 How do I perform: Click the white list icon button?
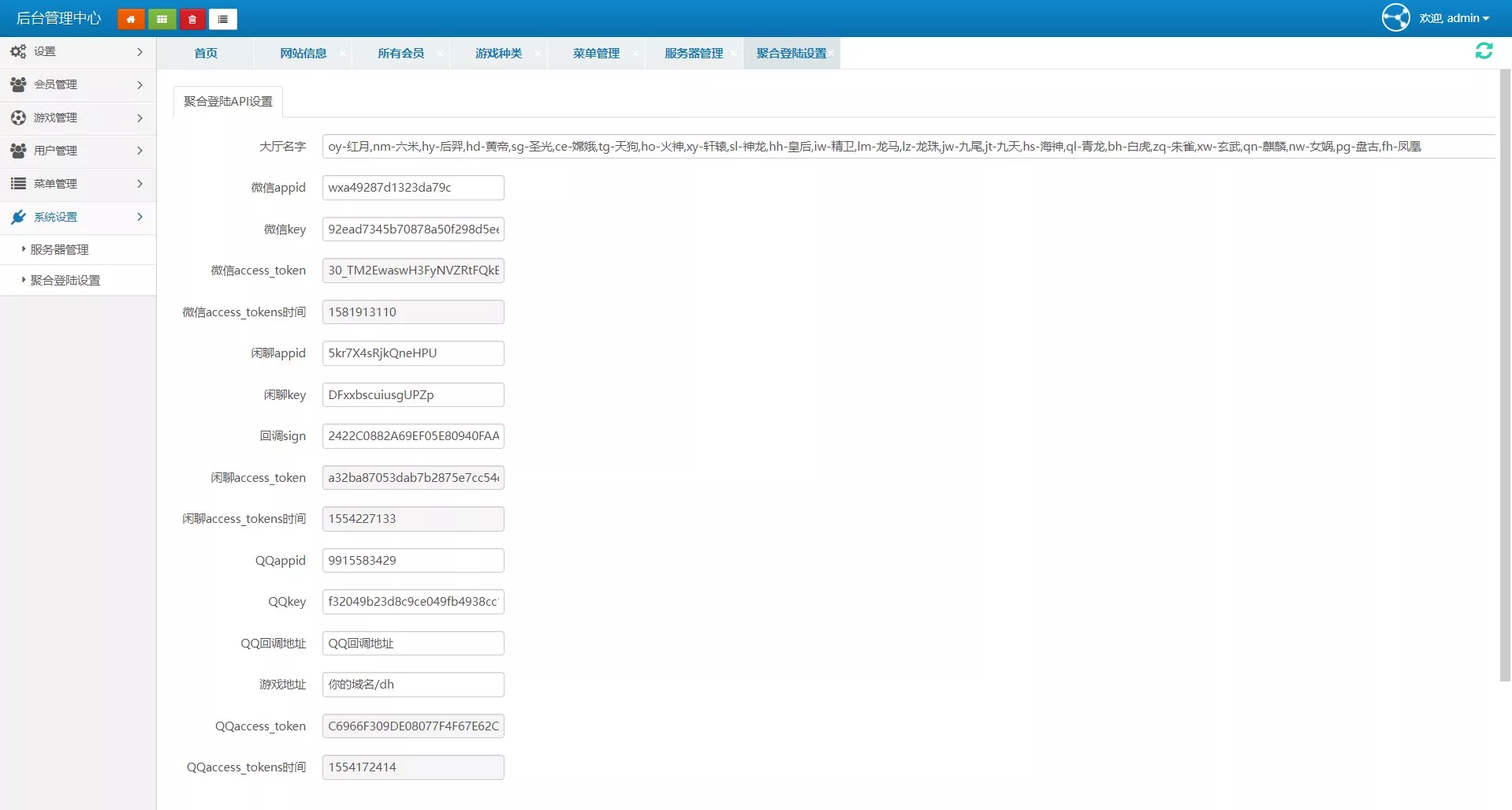[223, 19]
